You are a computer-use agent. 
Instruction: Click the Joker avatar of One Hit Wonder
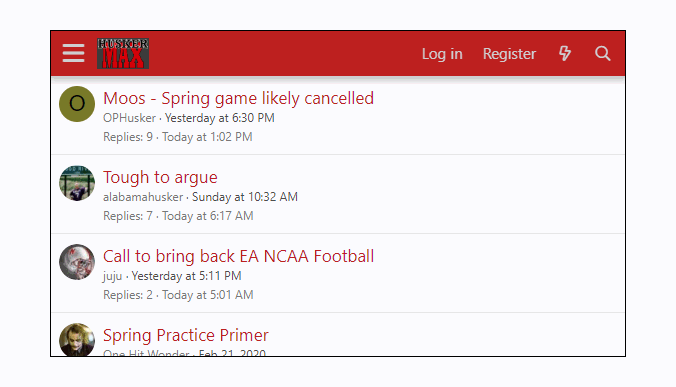point(77,340)
